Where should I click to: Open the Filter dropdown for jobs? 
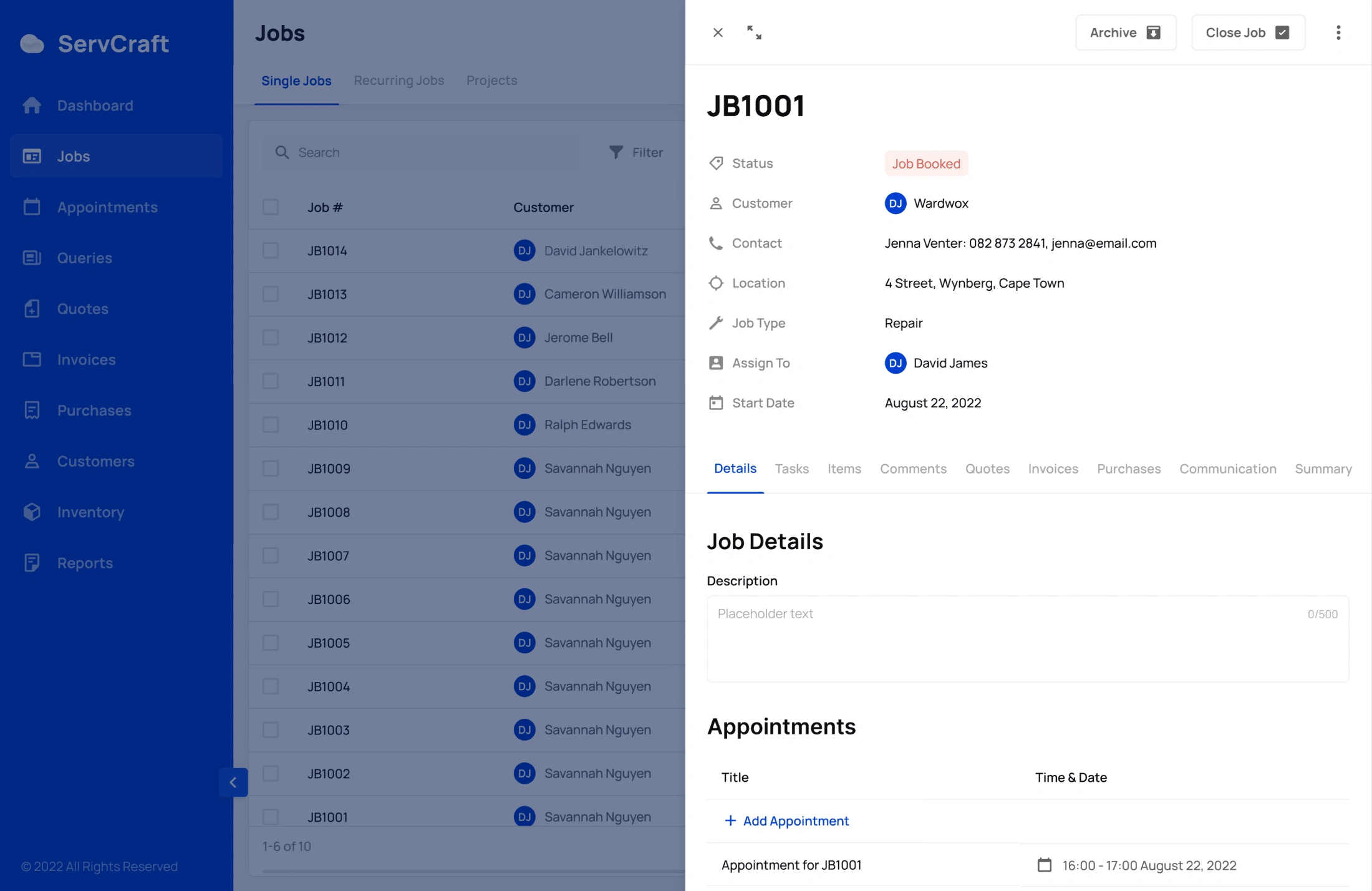point(636,152)
